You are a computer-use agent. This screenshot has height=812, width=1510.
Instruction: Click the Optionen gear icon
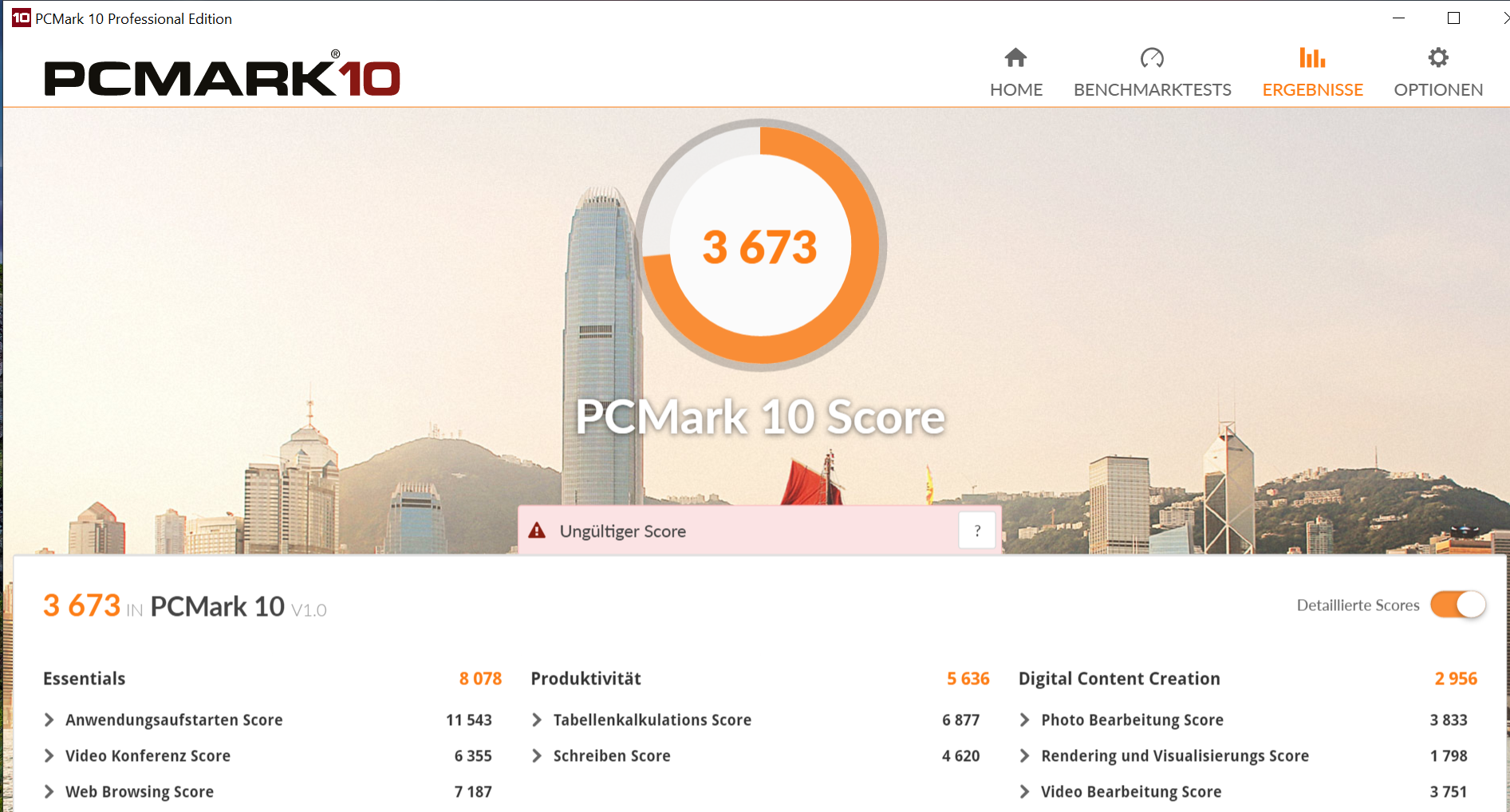pyautogui.click(x=1438, y=57)
